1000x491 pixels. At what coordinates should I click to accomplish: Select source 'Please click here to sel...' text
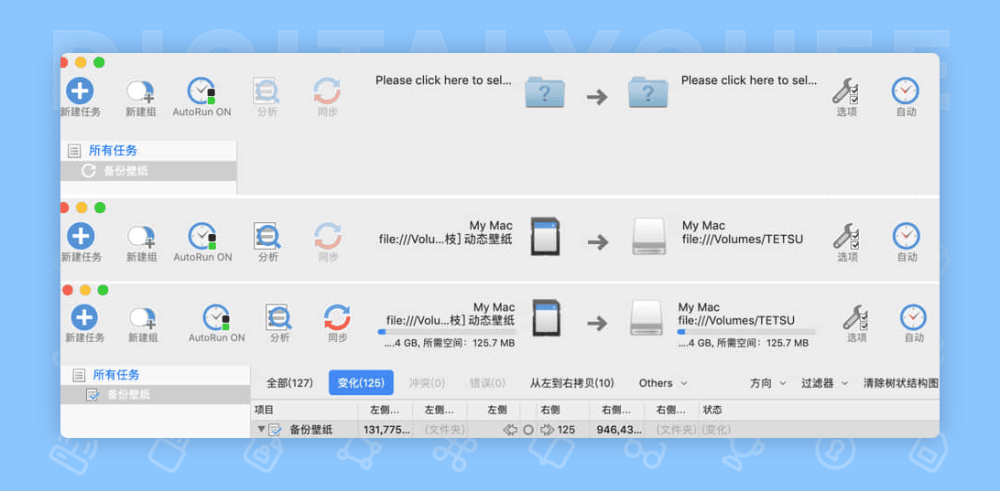tap(443, 80)
